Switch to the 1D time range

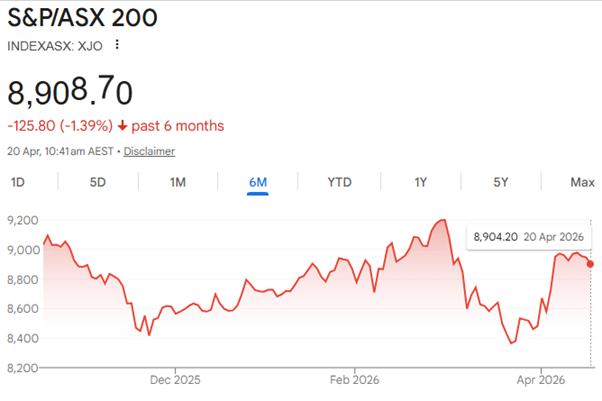18,182
